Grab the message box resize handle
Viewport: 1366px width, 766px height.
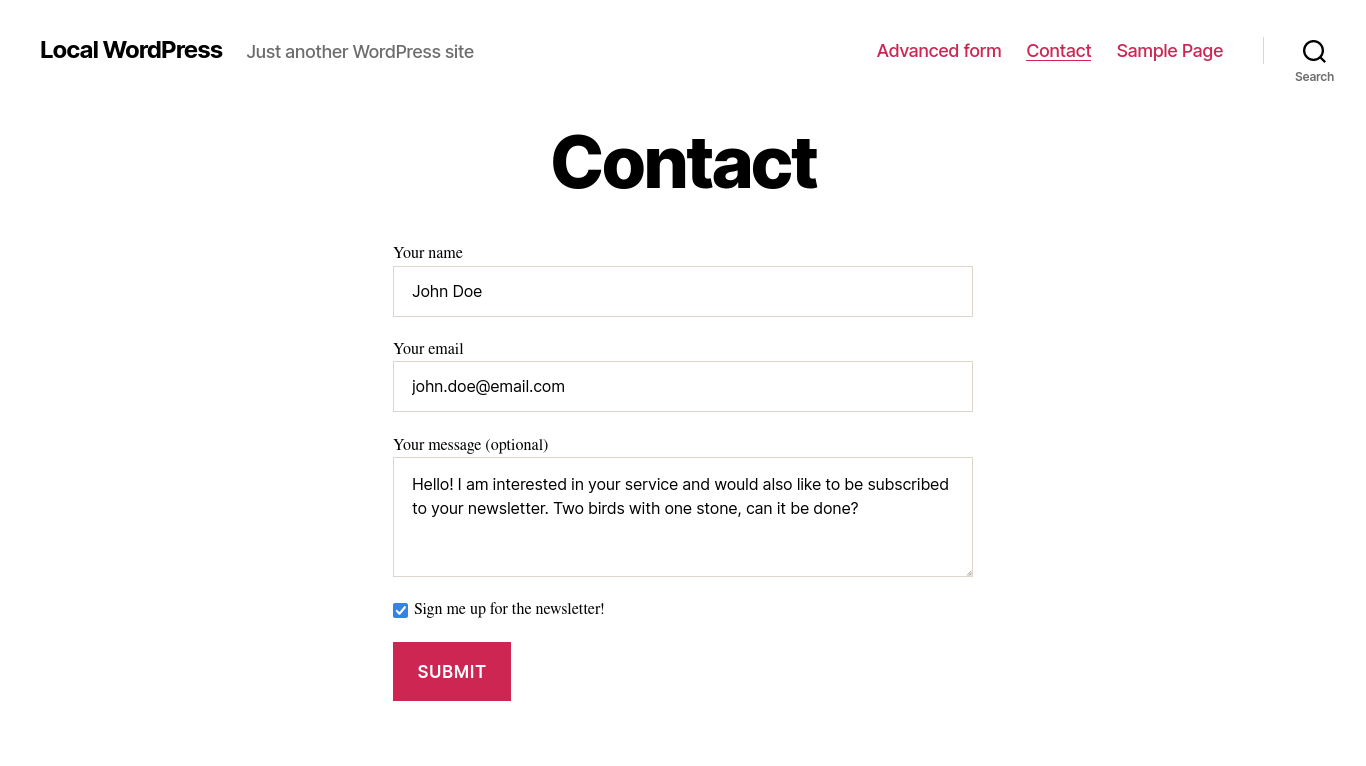[x=967, y=571]
